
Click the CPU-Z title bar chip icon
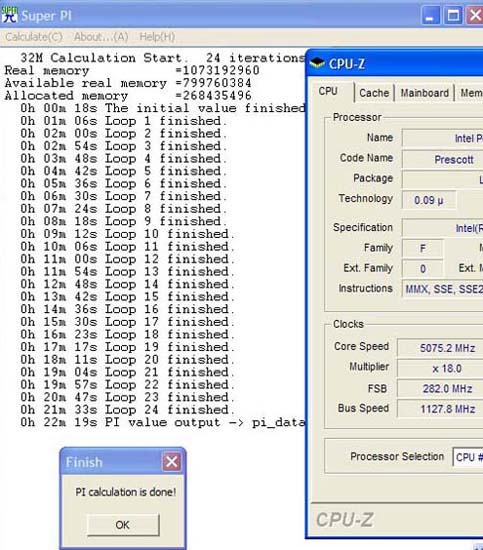point(317,63)
